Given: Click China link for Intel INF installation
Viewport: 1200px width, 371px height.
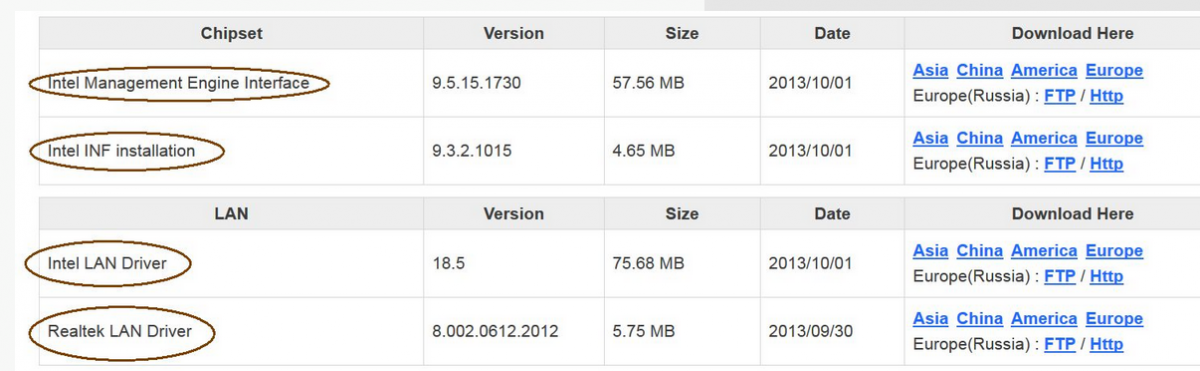Looking at the screenshot, I should [x=979, y=139].
